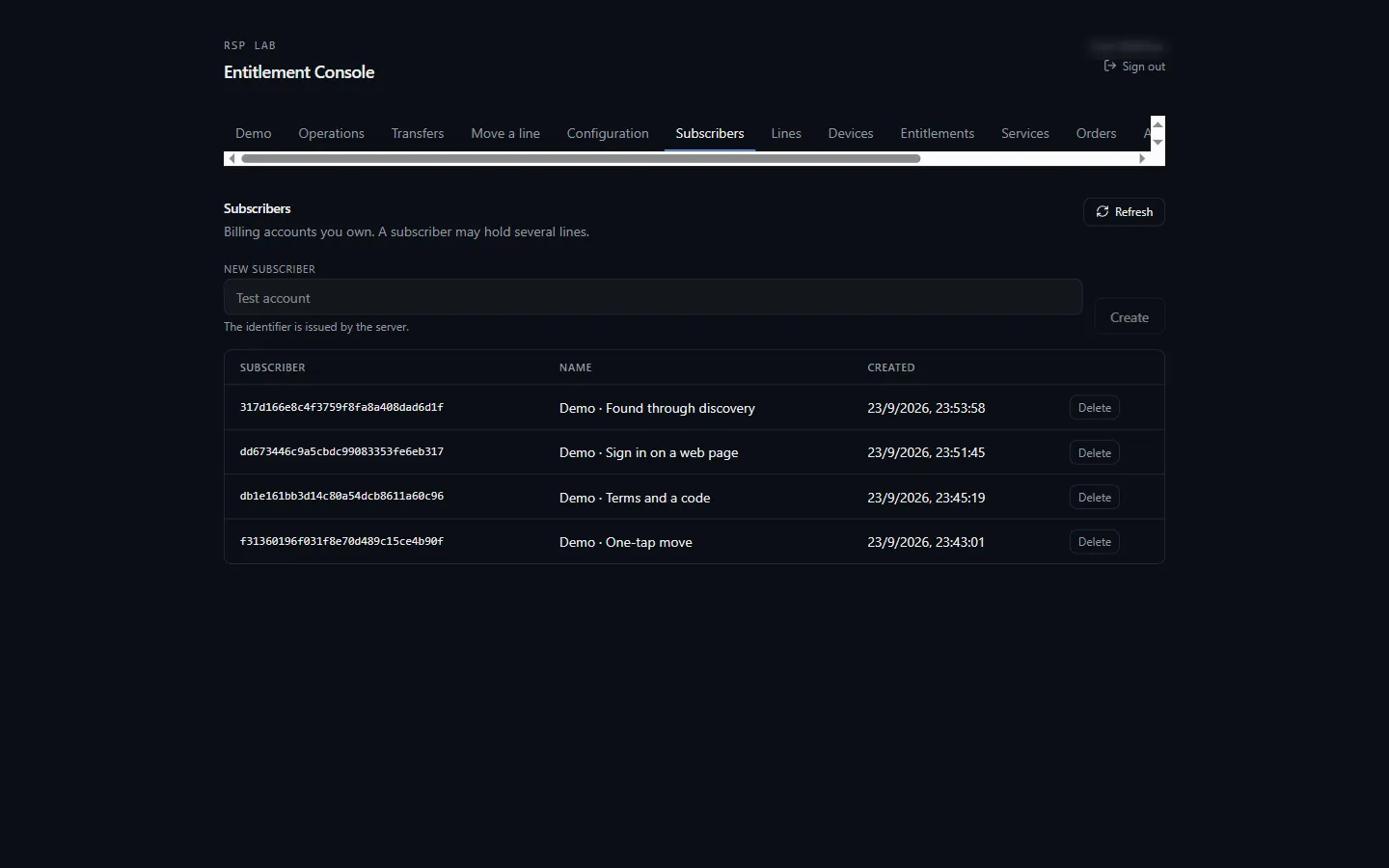Go to the Transfers tab
Screen dimensions: 1389x868
coord(418,133)
